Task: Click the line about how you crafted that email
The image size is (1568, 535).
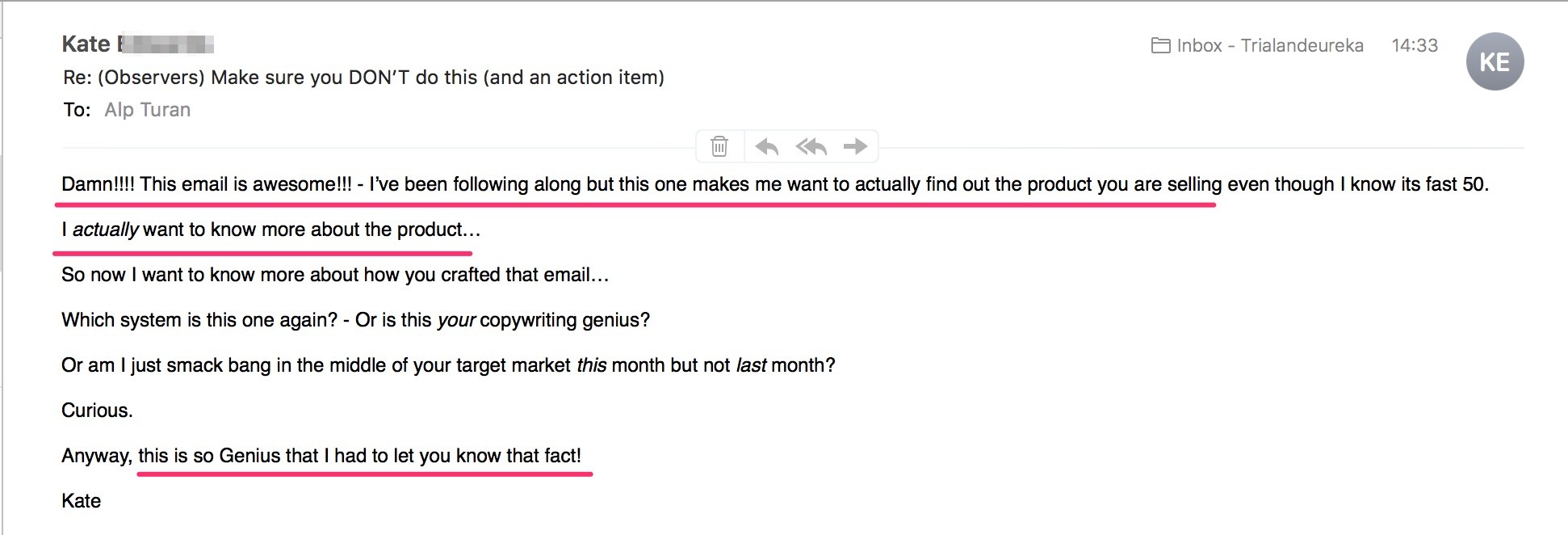Action: [335, 275]
